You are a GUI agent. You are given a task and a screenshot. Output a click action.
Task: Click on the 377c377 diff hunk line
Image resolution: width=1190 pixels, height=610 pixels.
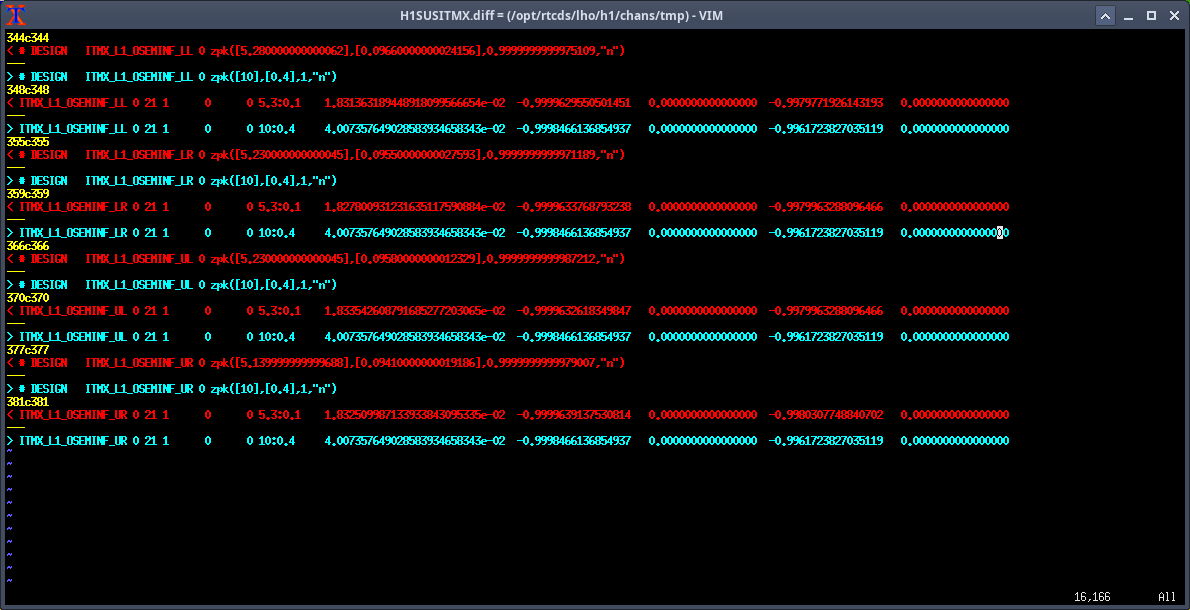[x=27, y=350]
